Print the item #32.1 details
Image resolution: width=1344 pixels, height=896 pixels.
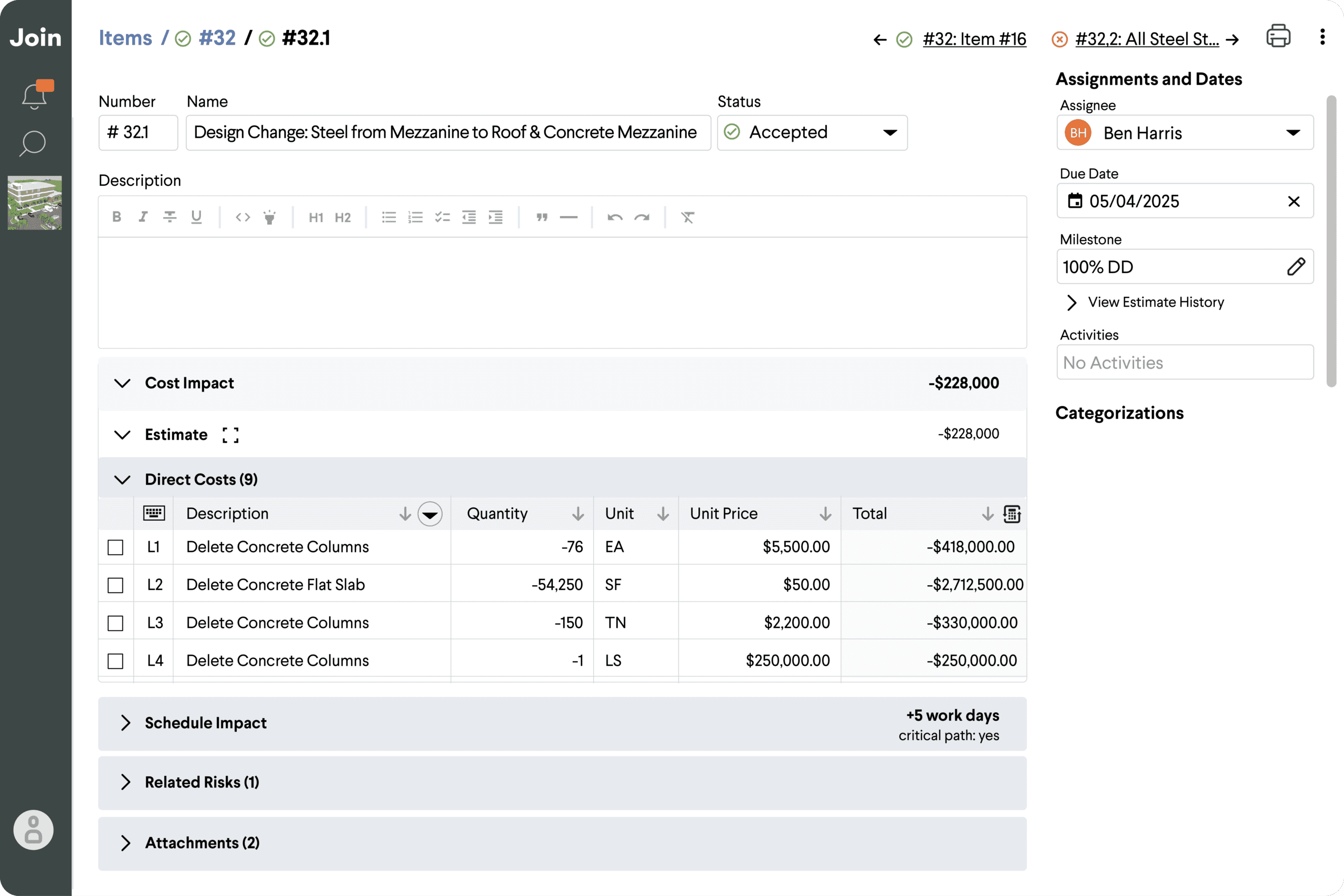coord(1278,36)
